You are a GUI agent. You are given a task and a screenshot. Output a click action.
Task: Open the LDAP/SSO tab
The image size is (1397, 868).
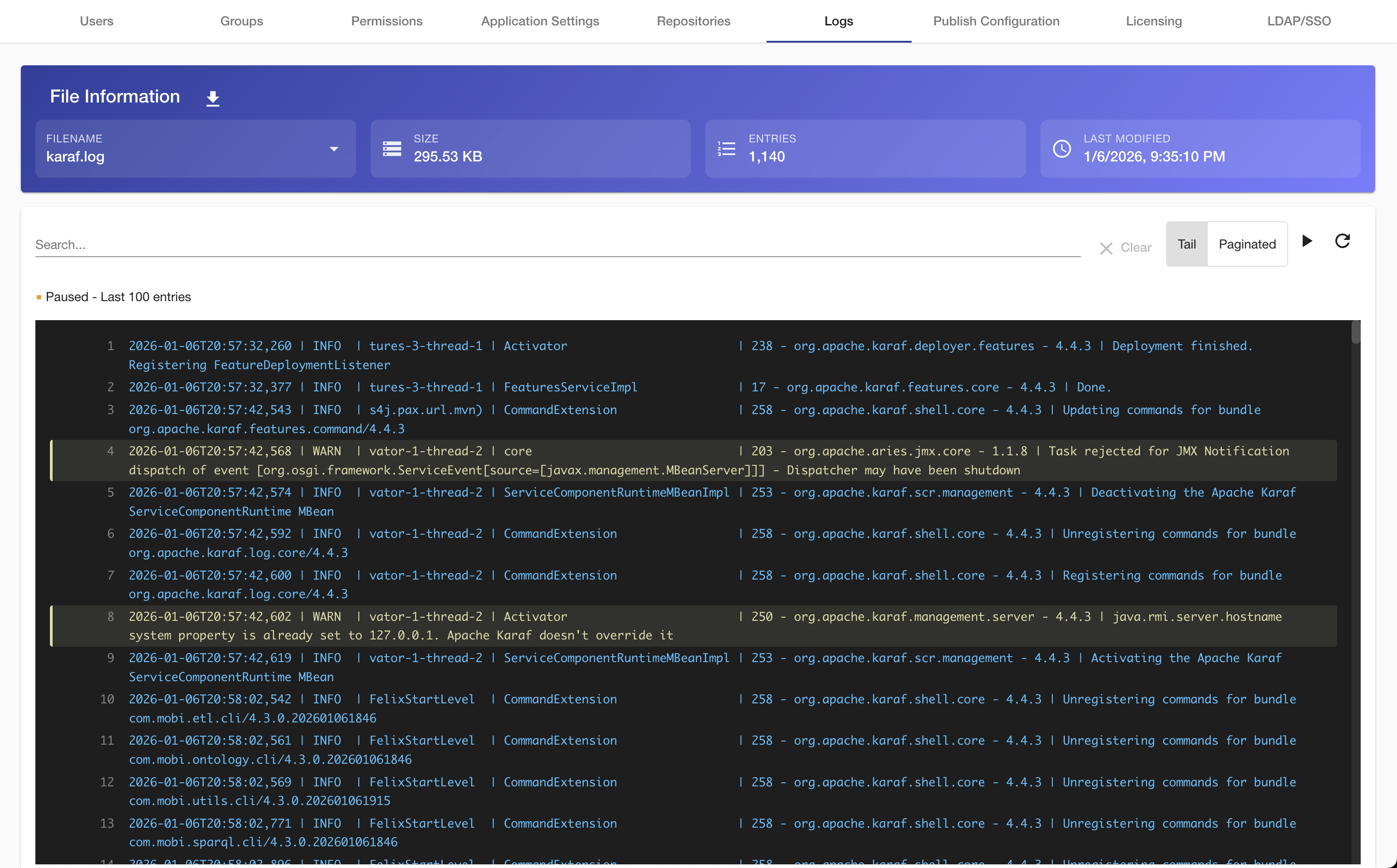tap(1299, 21)
